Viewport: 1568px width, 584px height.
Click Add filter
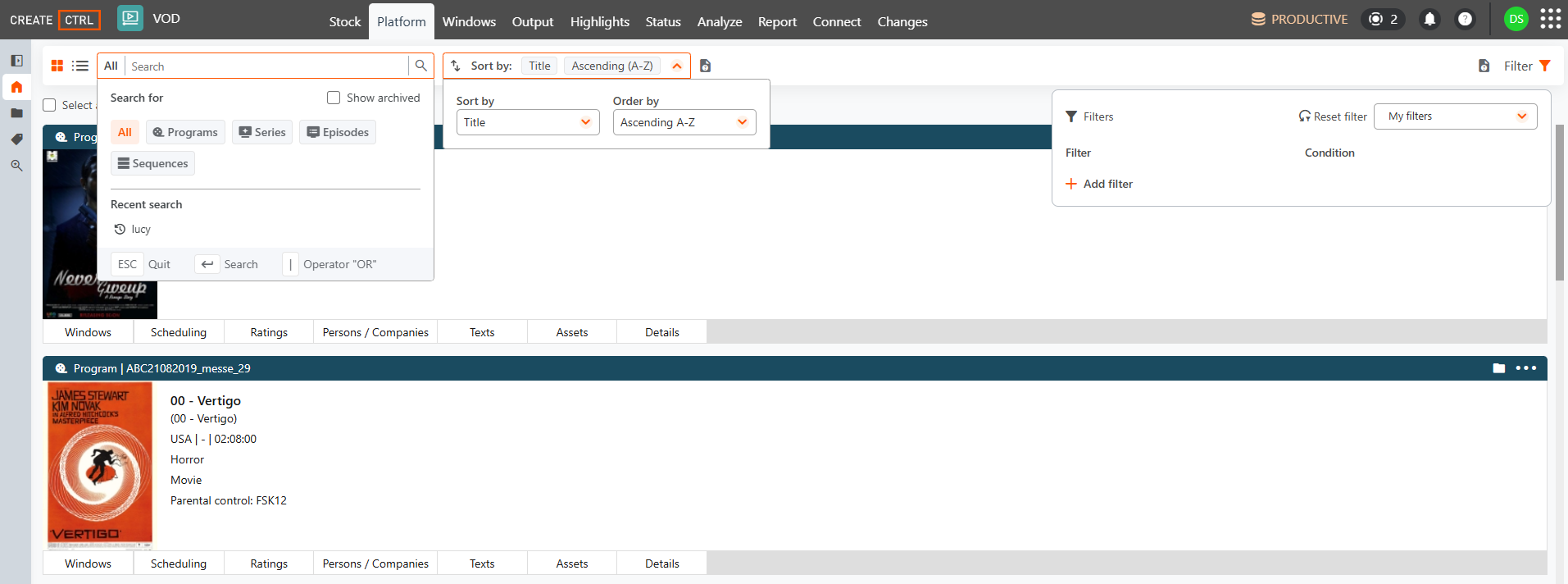tap(1099, 184)
